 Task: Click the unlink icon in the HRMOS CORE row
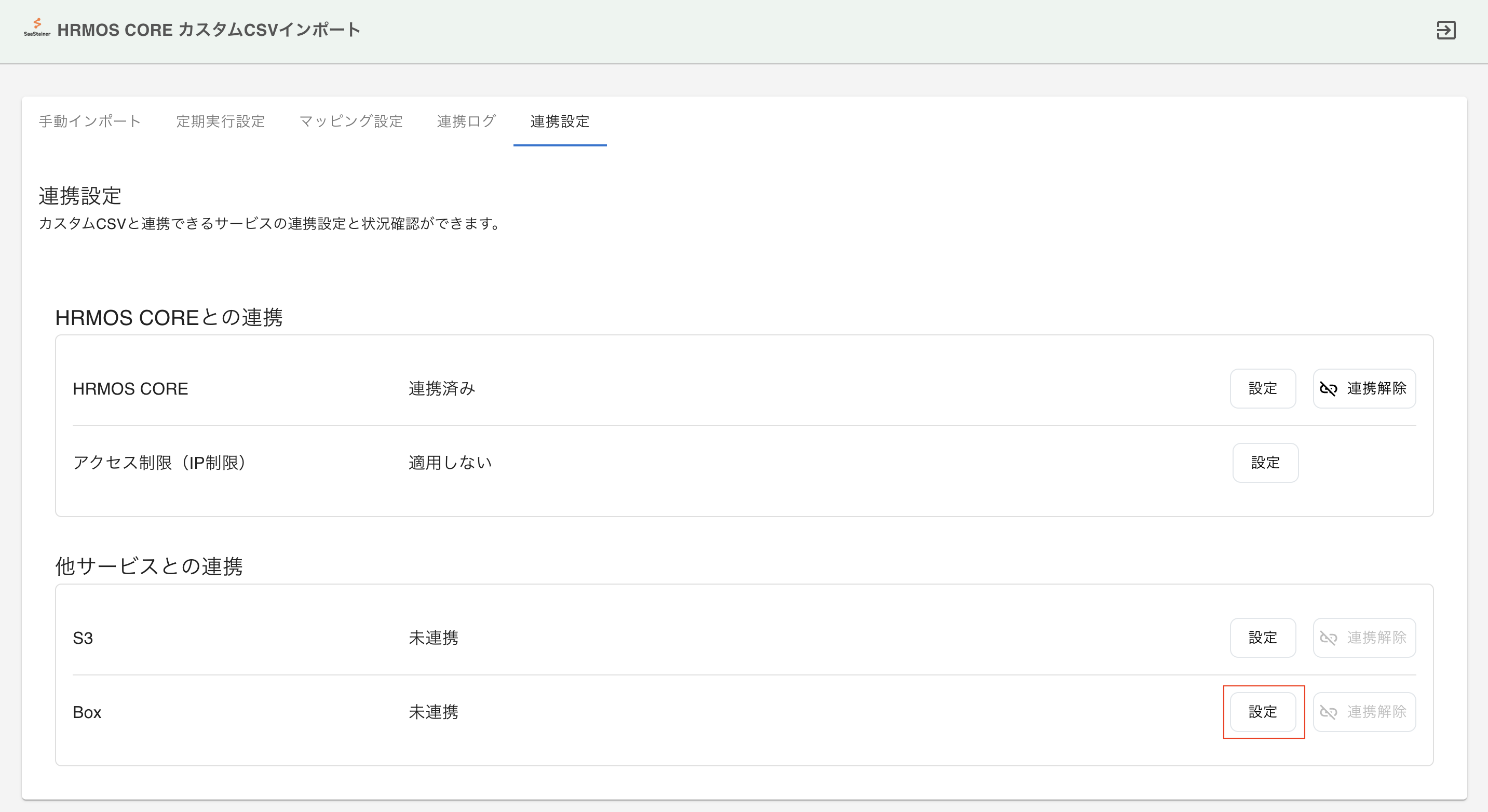(x=1328, y=389)
